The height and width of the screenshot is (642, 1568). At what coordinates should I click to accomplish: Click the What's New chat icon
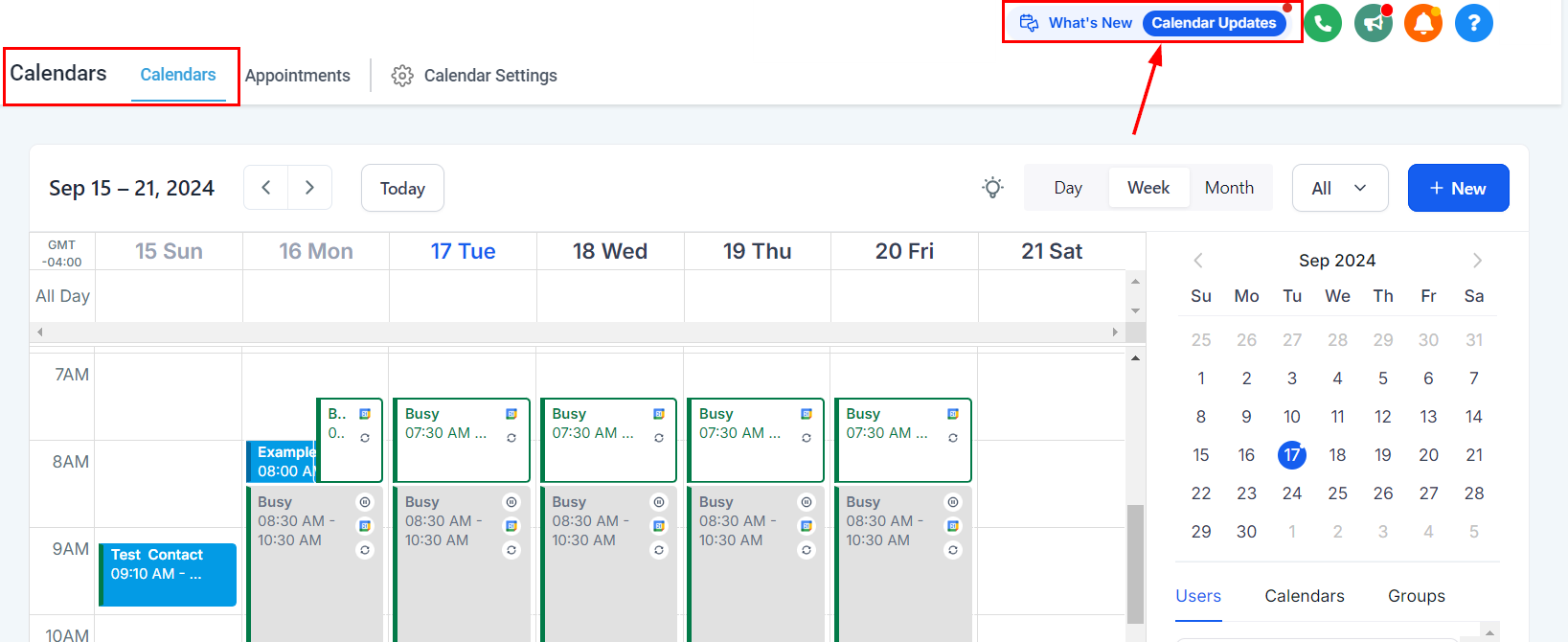[x=1029, y=23]
